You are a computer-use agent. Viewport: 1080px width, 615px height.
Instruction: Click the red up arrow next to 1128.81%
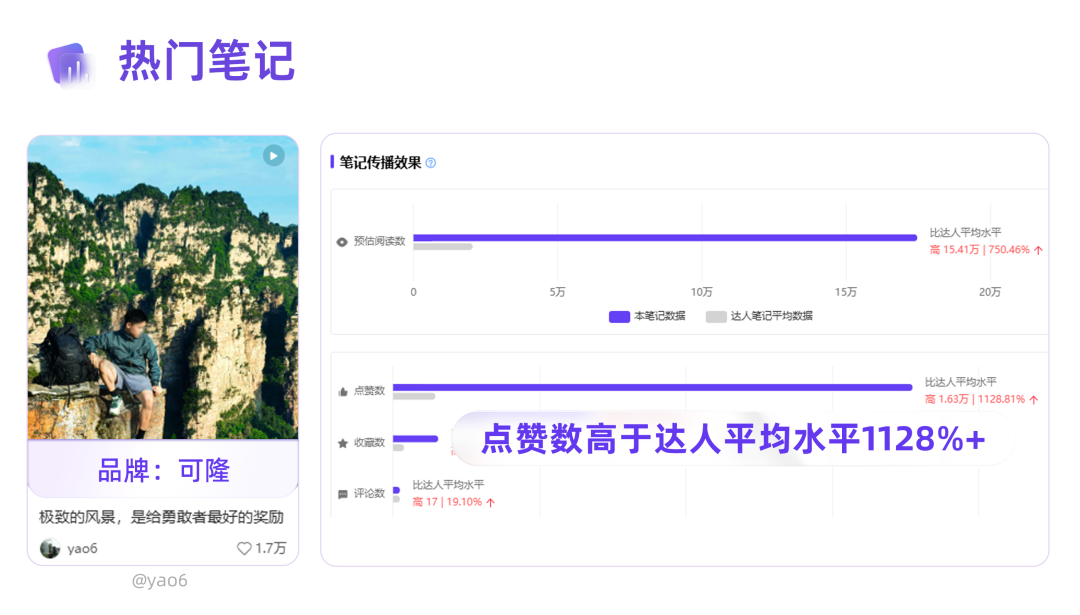pyautogui.click(x=1033, y=400)
